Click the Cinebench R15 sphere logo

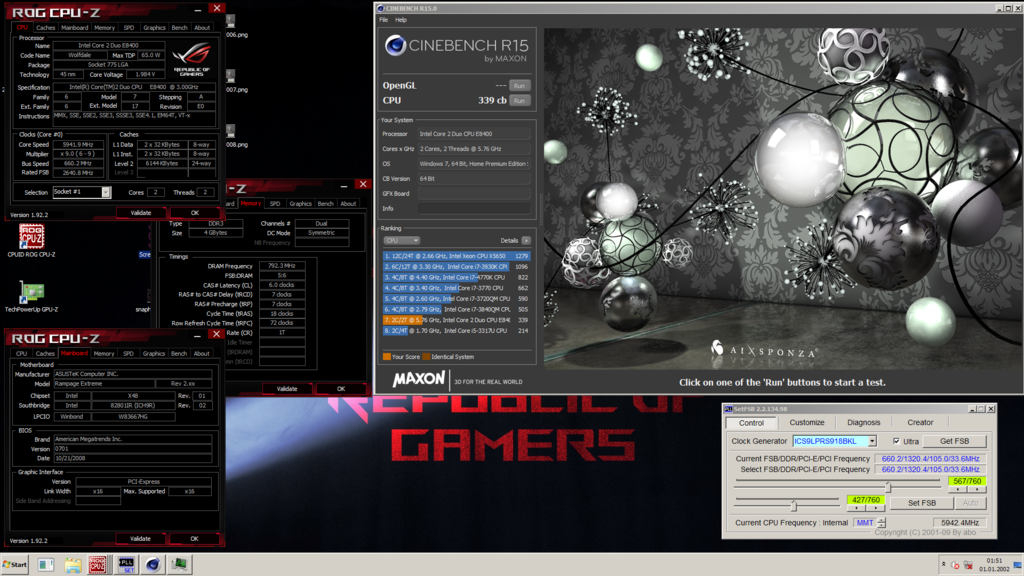[395, 46]
